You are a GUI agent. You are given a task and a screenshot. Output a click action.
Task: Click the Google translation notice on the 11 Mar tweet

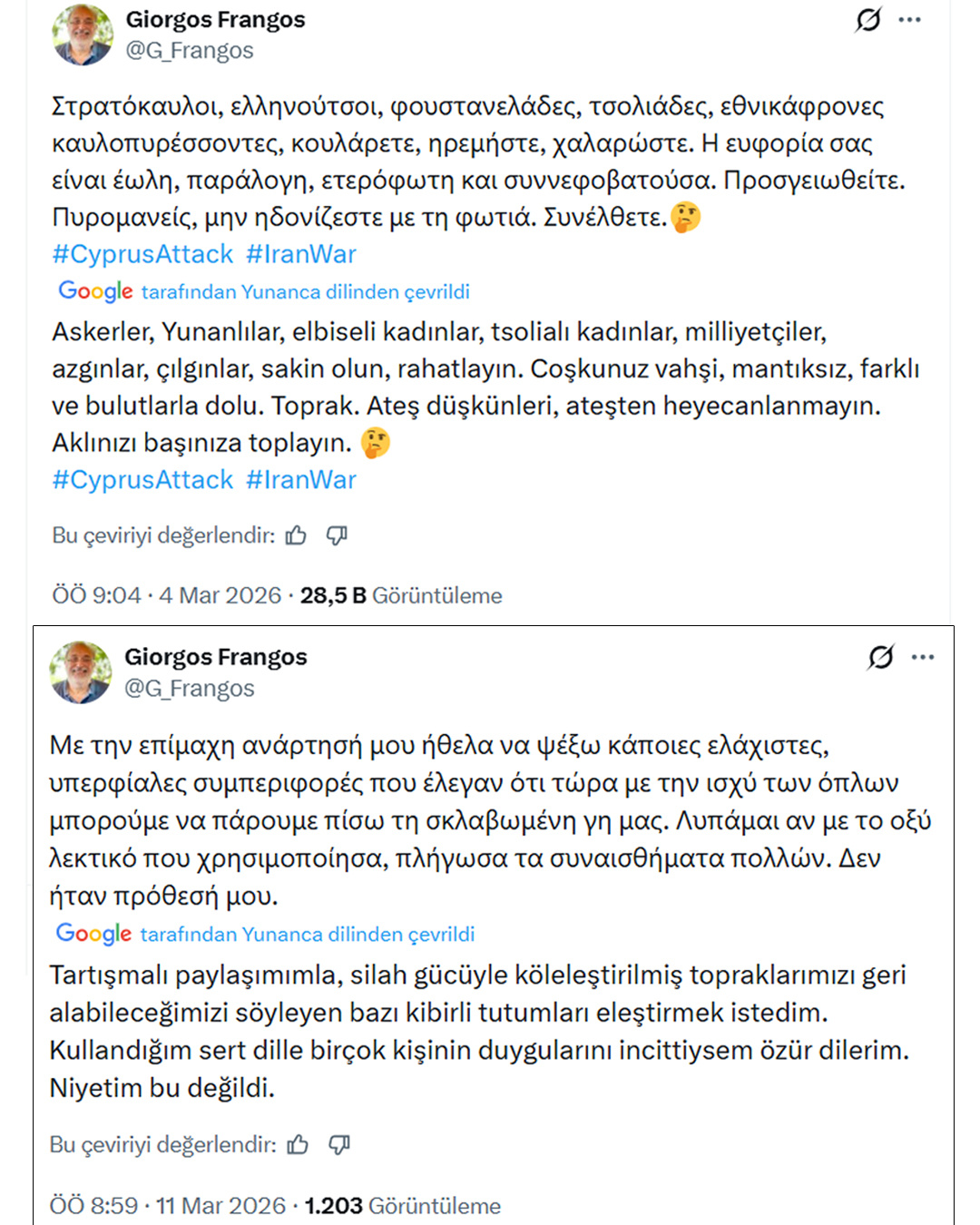point(265,935)
